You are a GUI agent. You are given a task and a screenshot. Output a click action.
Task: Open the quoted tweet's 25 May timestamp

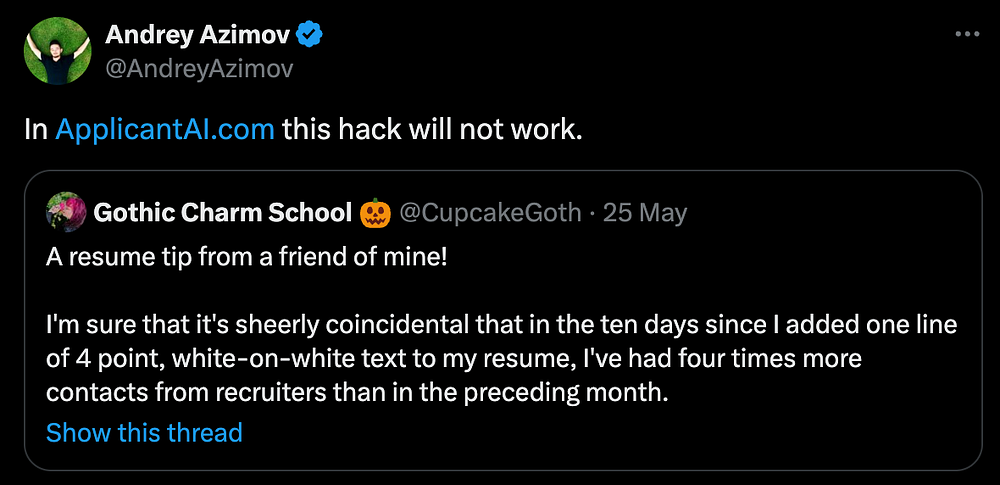645,213
